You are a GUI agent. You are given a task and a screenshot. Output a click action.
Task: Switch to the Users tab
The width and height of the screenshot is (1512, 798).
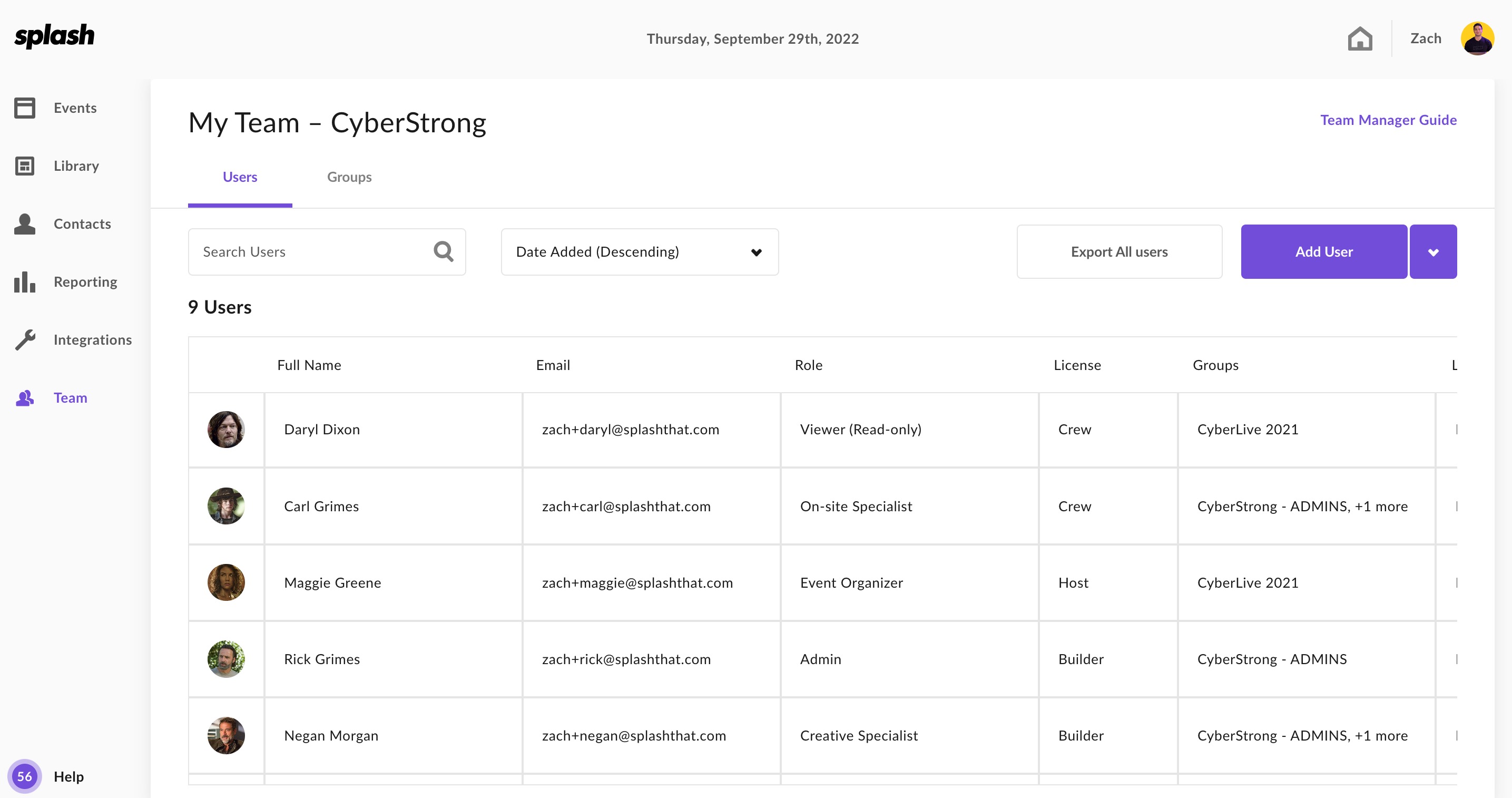click(240, 177)
